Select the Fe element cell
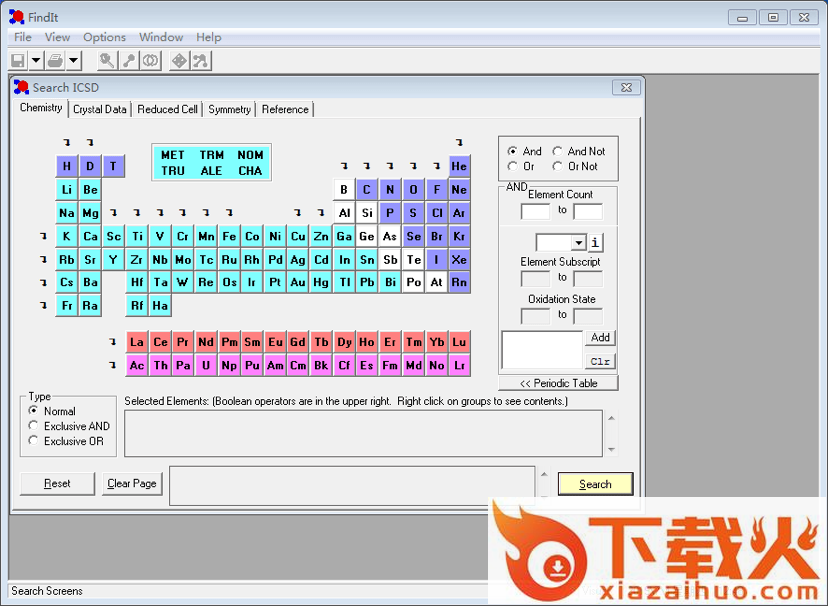 click(x=229, y=236)
